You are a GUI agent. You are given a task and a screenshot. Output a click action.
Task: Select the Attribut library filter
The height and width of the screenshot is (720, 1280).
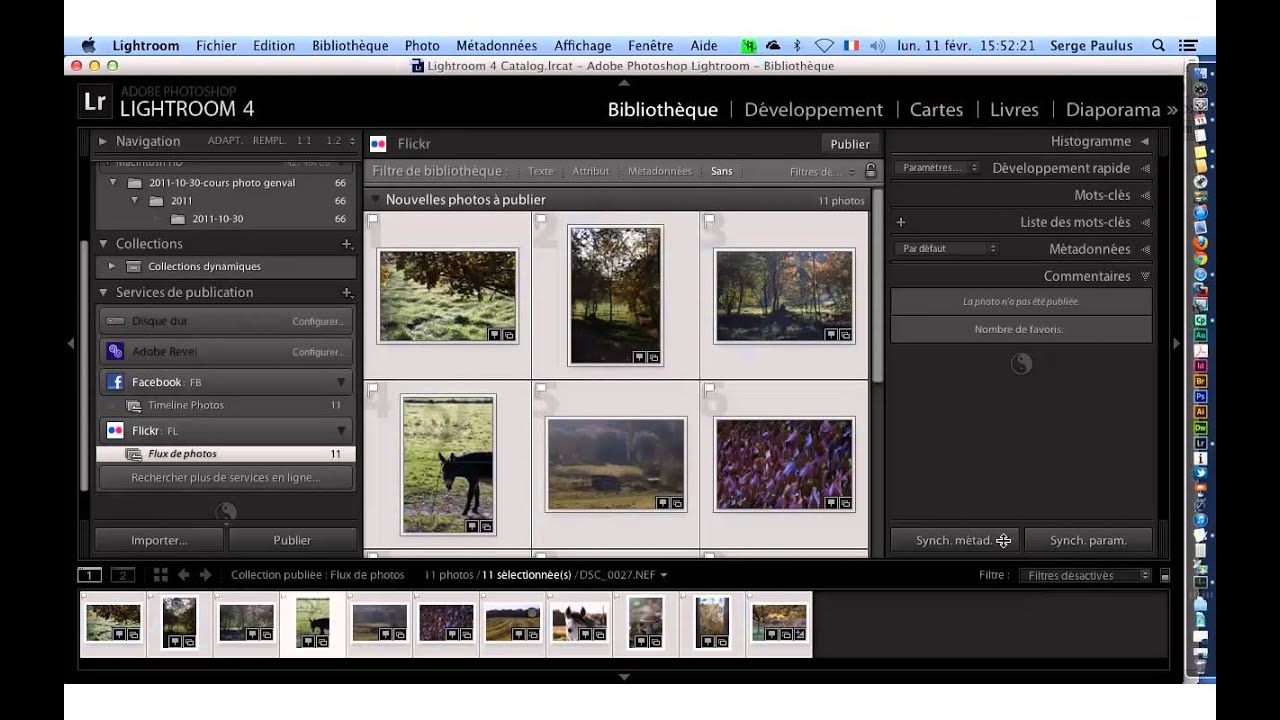point(591,171)
